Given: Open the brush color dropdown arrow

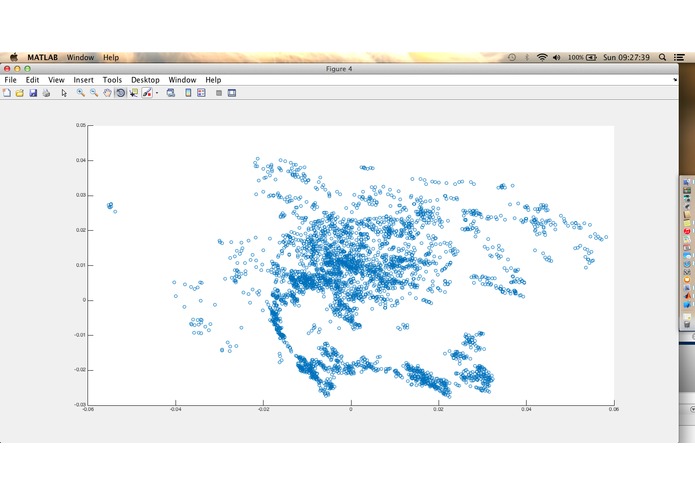Looking at the screenshot, I should (157, 93).
